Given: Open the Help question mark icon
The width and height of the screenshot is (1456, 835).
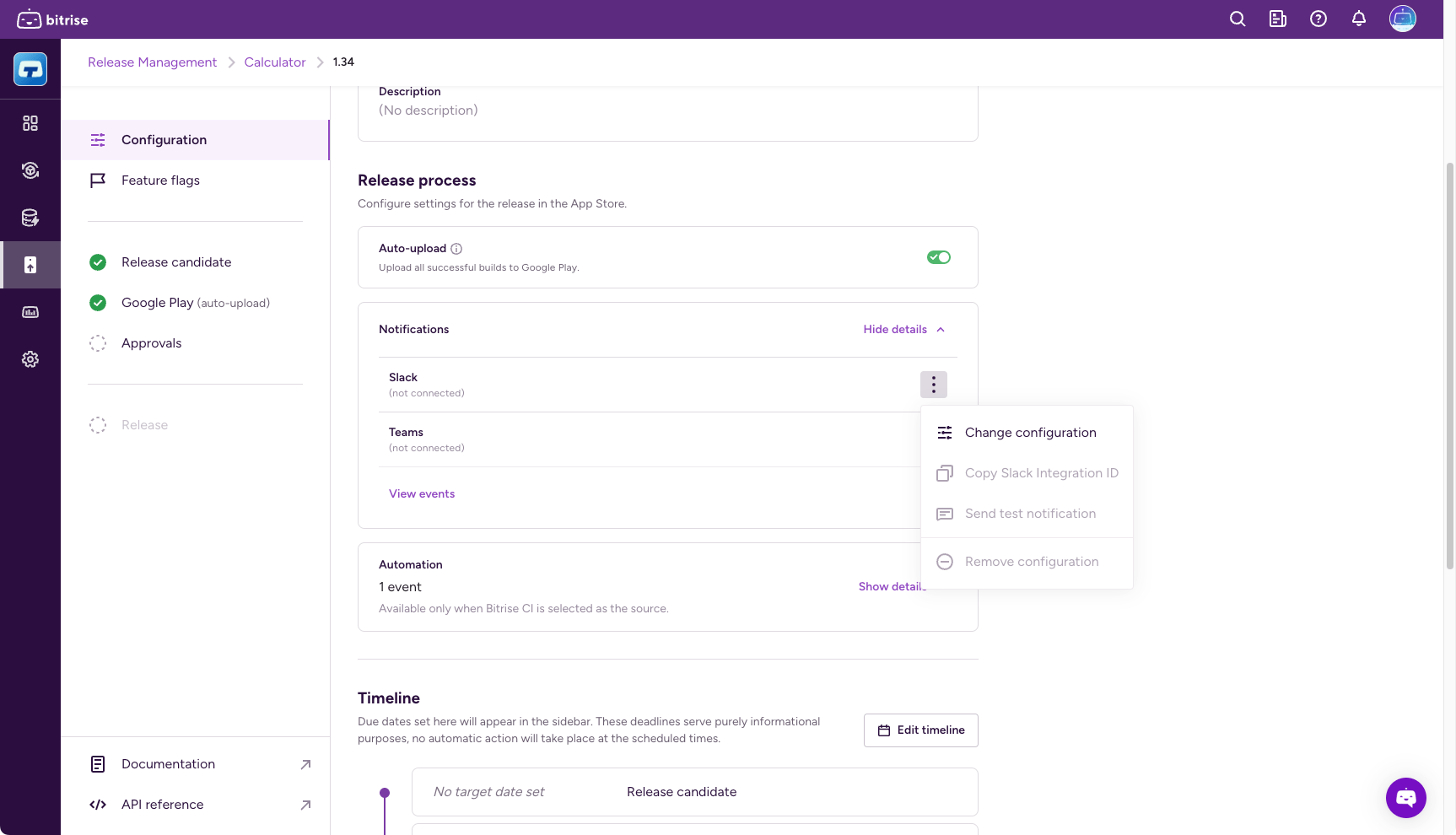Looking at the screenshot, I should 1318,19.
